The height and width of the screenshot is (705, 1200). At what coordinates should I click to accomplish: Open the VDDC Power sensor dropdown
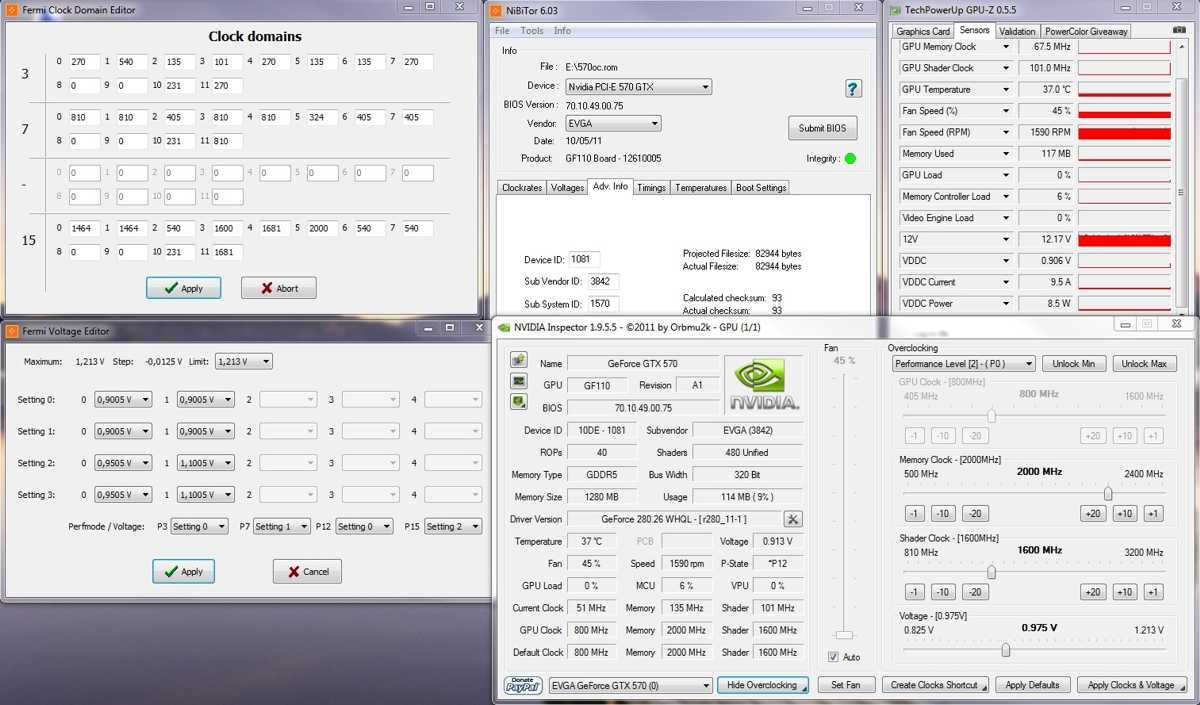[1006, 304]
